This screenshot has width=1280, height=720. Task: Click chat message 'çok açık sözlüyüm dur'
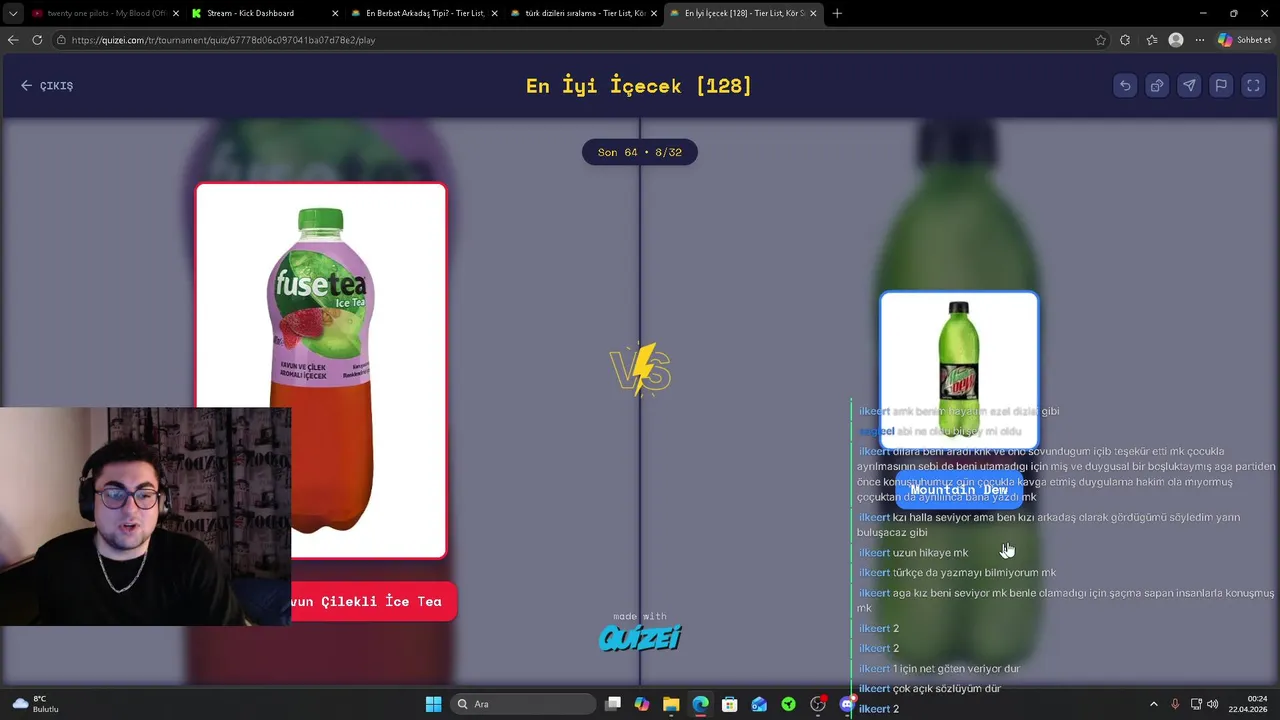(946, 688)
